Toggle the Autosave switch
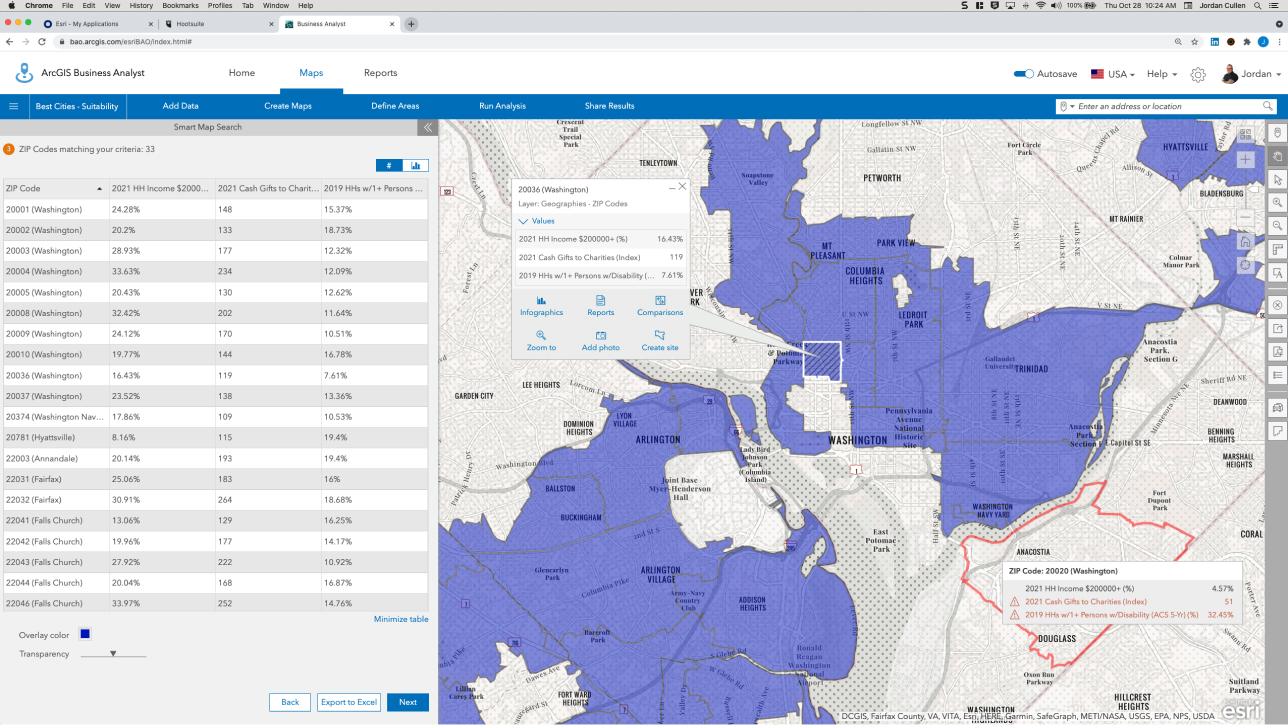Viewport: 1288px width, 725px height. click(x=1023, y=74)
